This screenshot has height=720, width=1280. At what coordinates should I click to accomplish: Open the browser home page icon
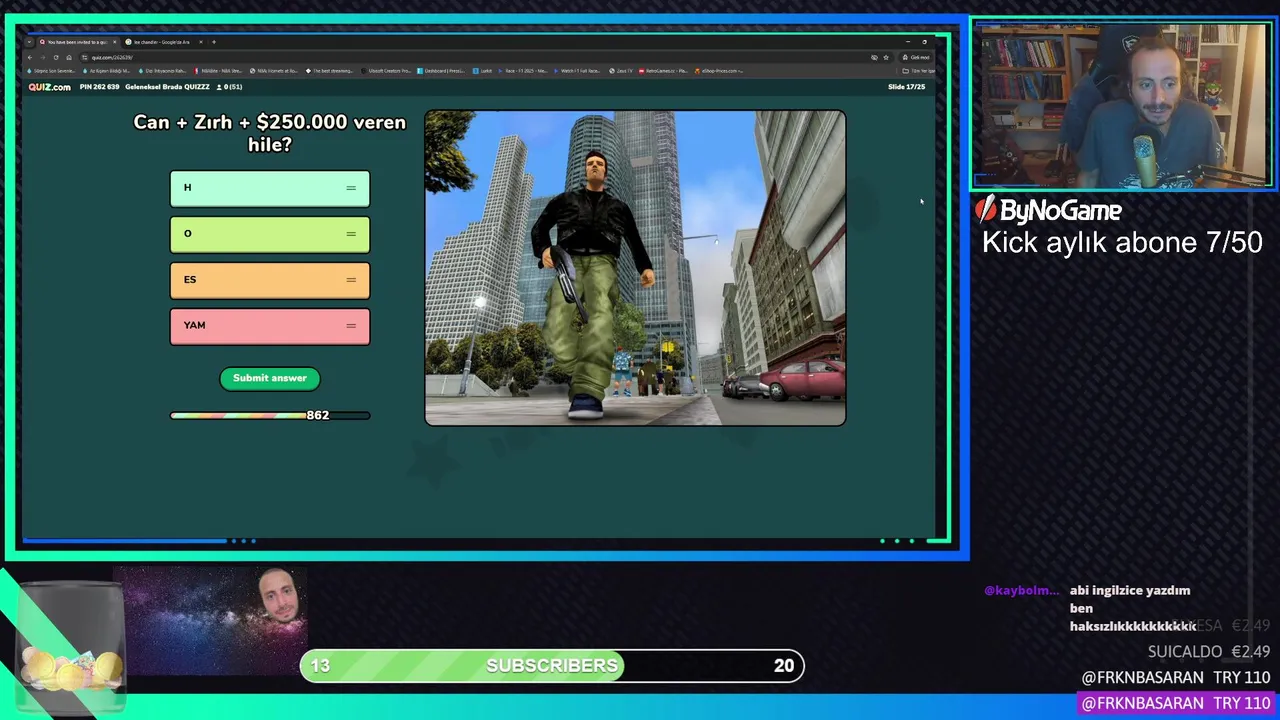click(69, 57)
